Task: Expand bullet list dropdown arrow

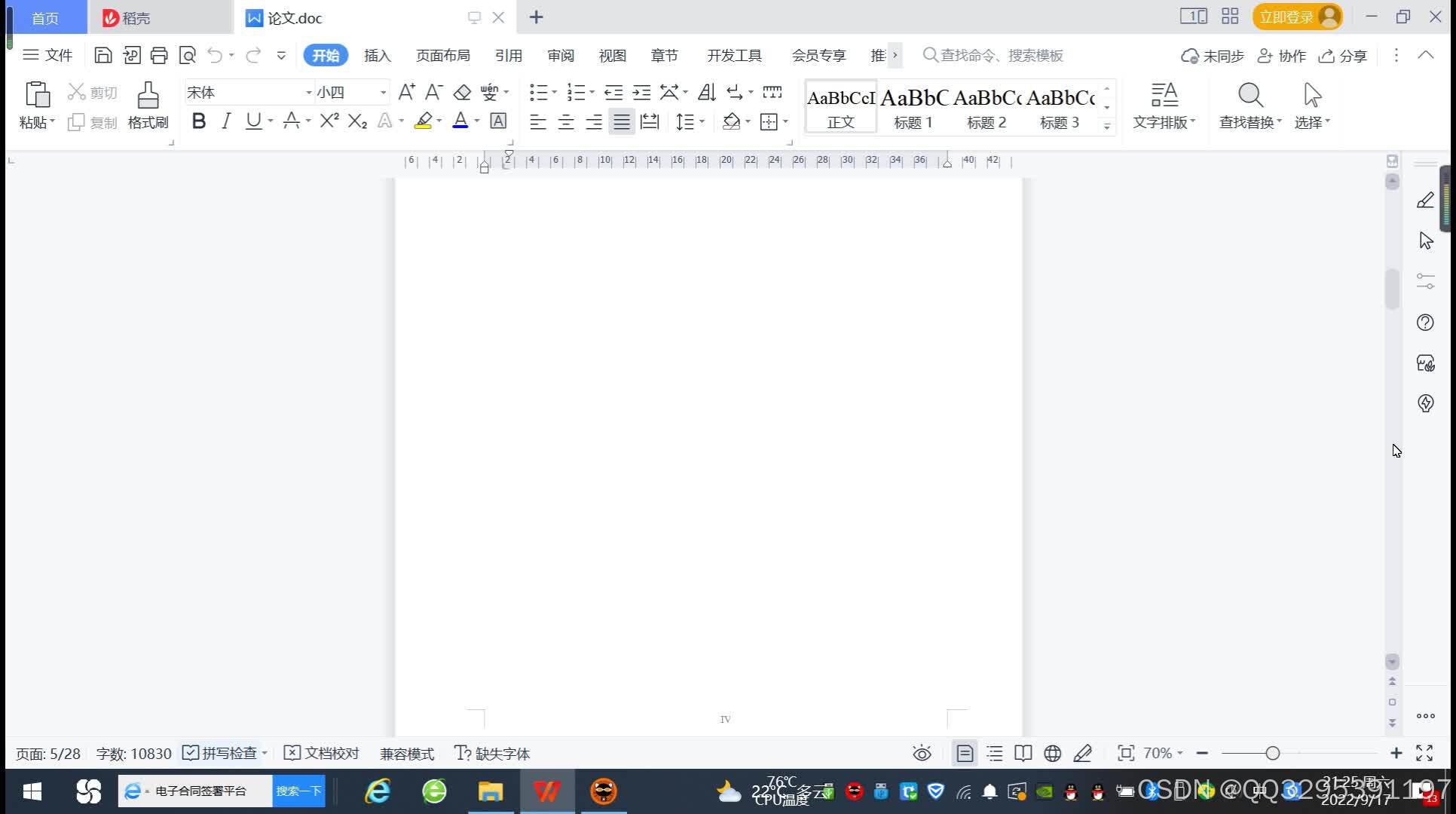Action: point(554,93)
